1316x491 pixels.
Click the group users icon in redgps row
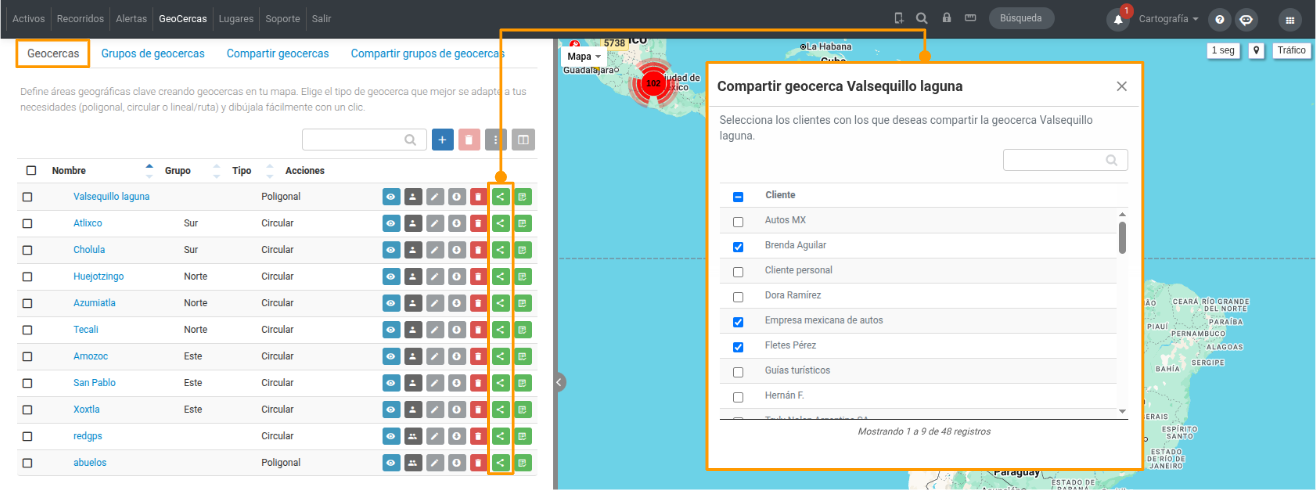[x=412, y=437]
